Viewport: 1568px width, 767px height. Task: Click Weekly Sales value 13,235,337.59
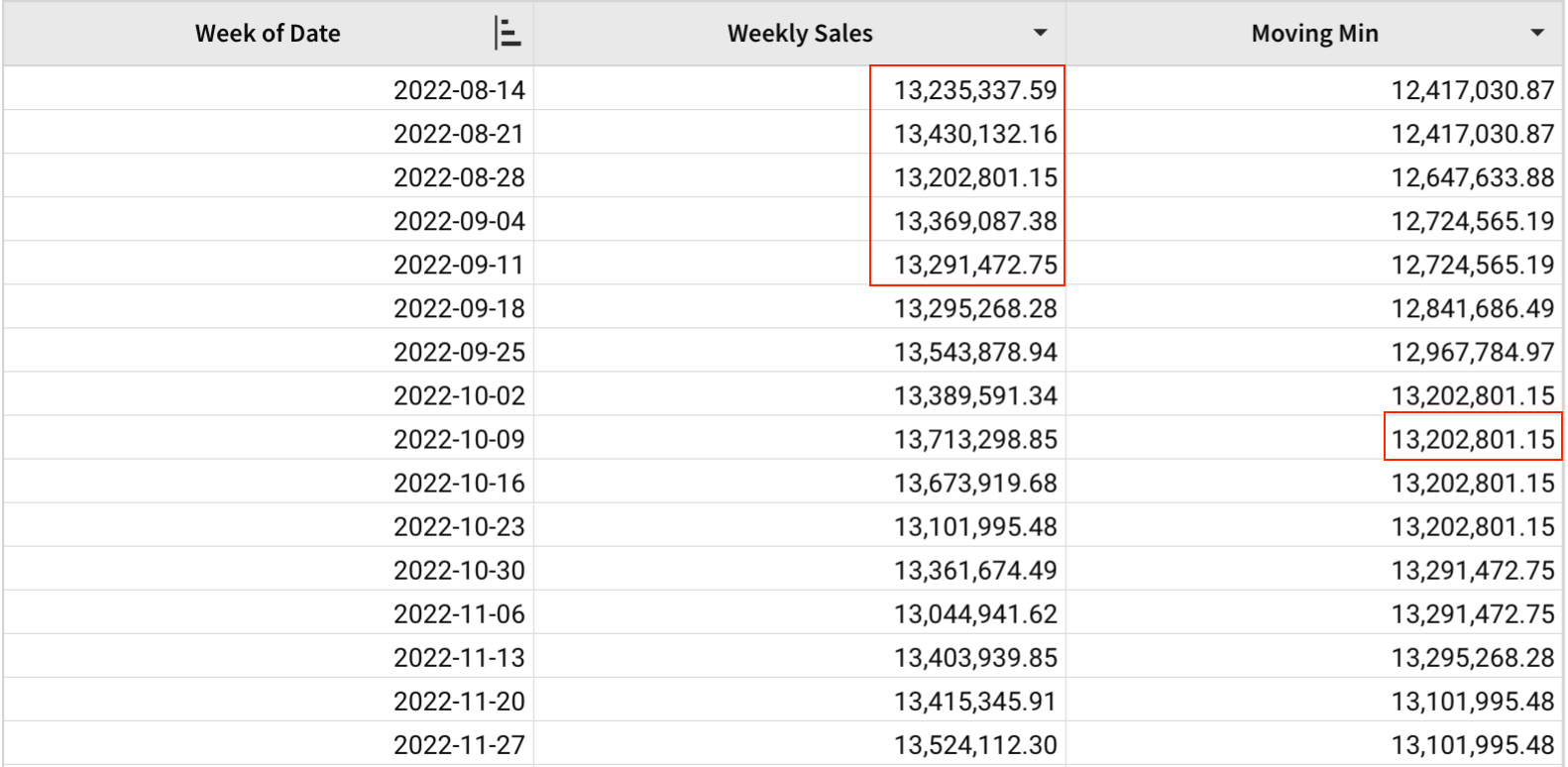[975, 90]
